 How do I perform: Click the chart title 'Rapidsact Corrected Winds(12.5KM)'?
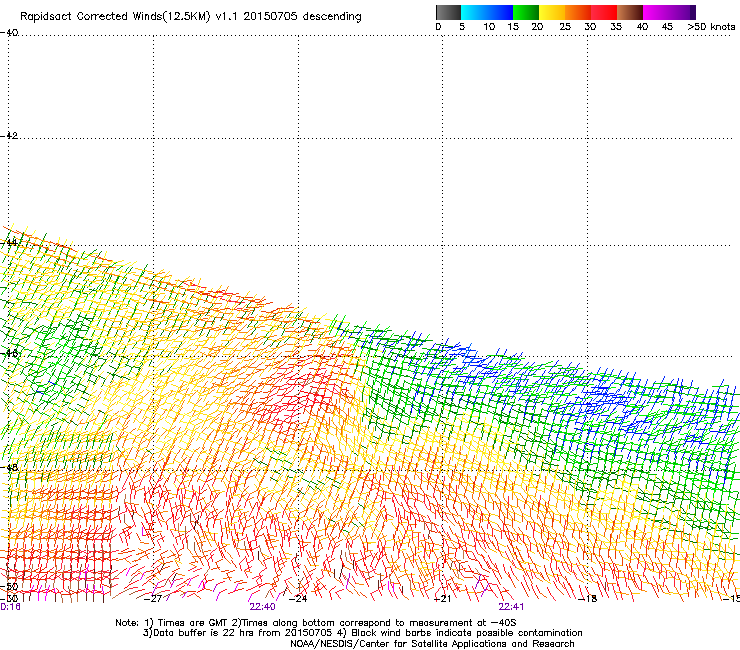point(115,16)
